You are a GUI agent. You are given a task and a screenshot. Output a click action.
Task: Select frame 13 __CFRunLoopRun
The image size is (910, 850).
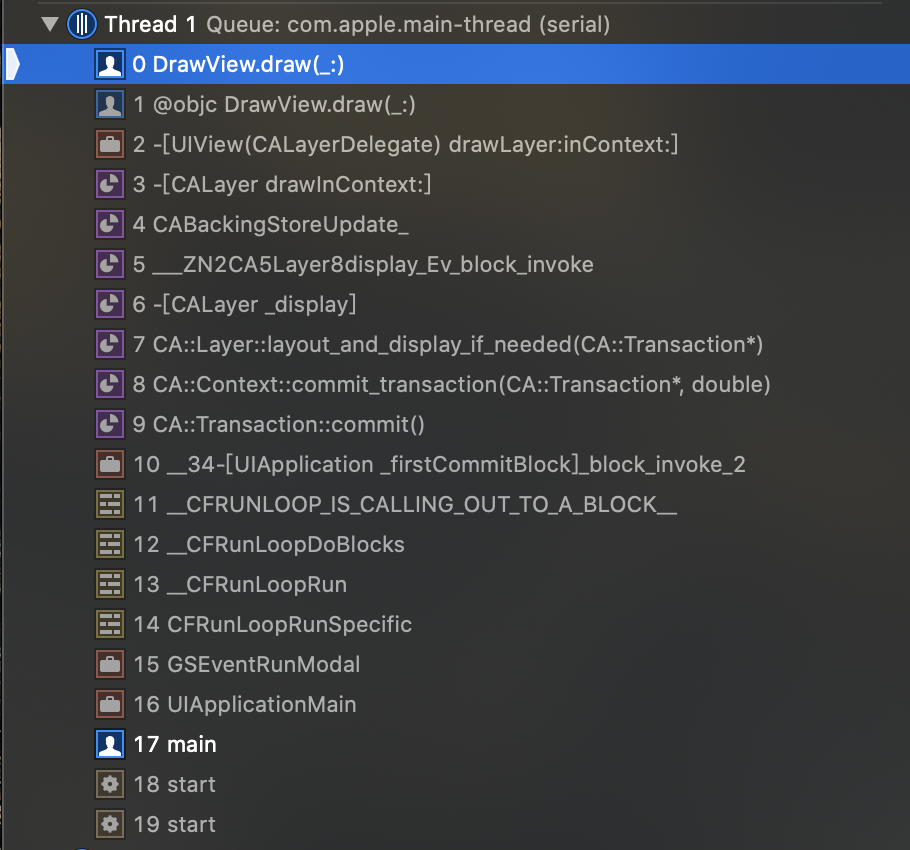pyautogui.click(x=456, y=585)
